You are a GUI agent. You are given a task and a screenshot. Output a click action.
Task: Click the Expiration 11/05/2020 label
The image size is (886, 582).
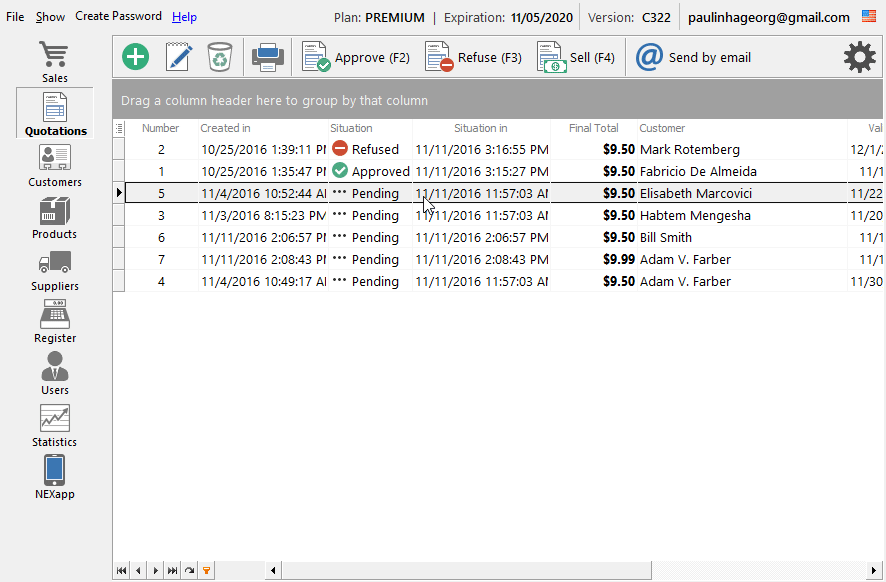[508, 18]
